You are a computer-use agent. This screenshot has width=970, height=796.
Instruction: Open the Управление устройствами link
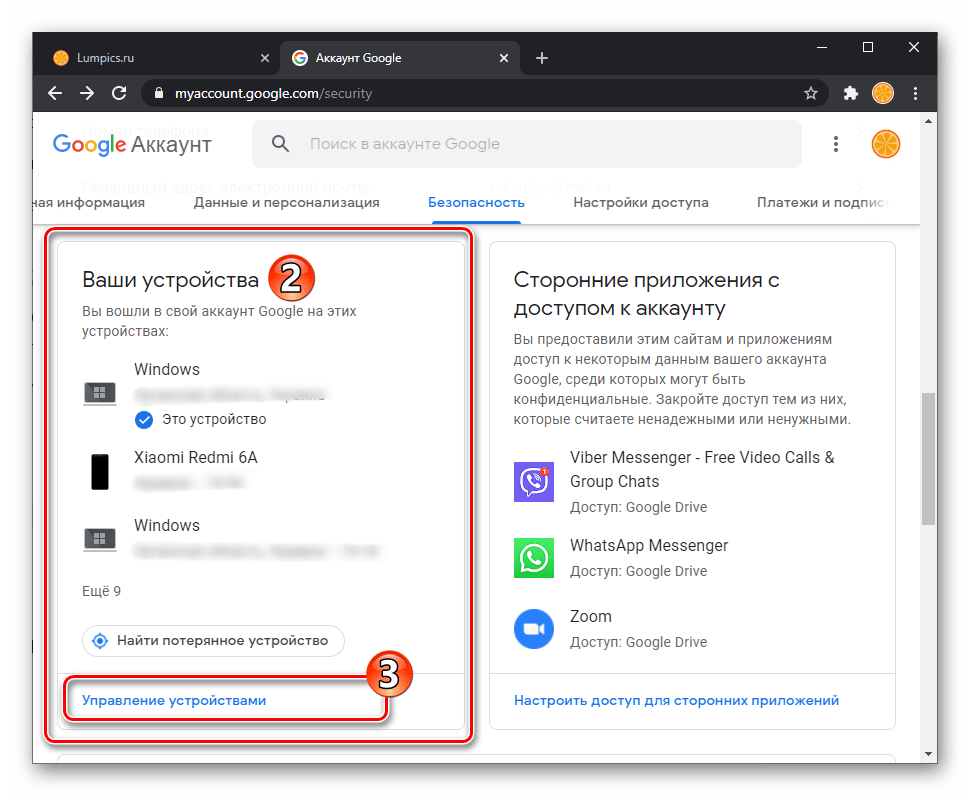coord(174,701)
